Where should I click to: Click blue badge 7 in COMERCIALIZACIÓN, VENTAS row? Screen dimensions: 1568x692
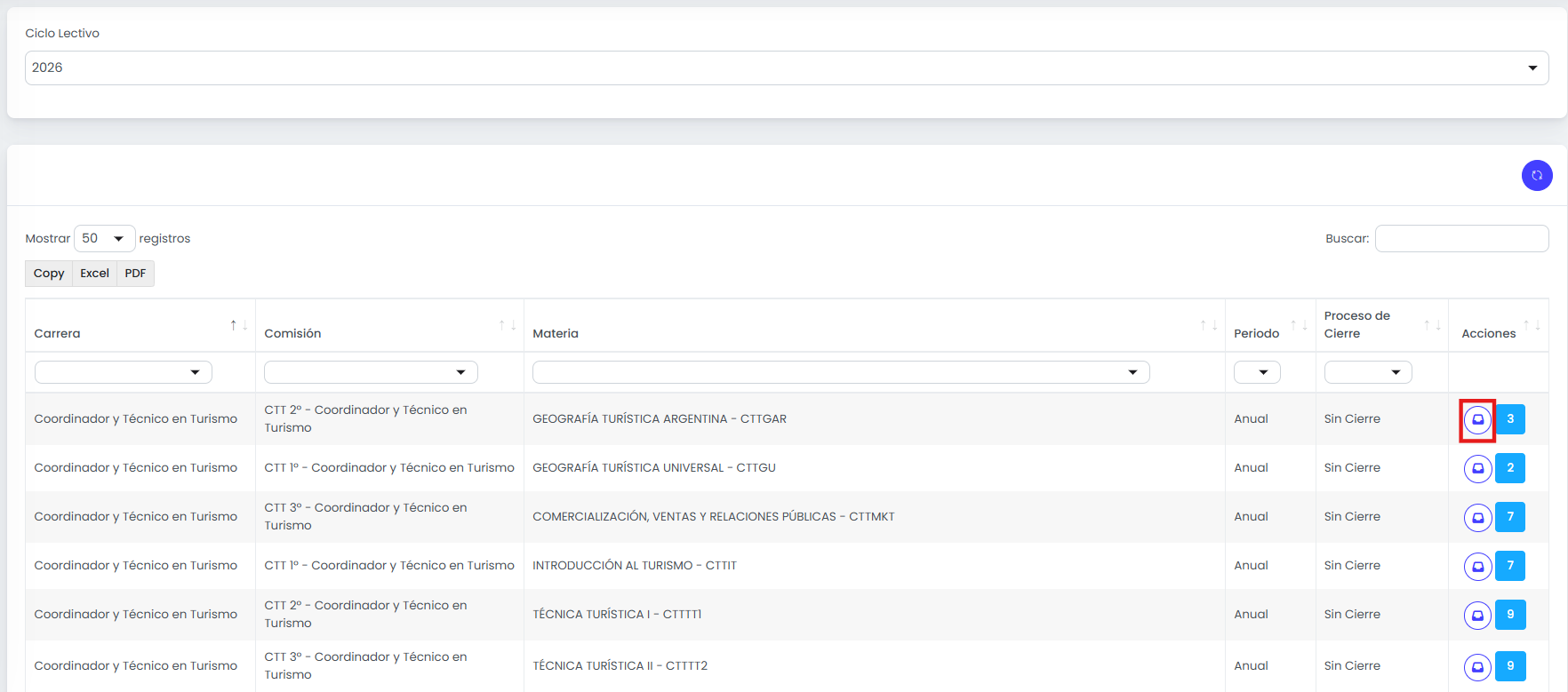click(x=1510, y=517)
